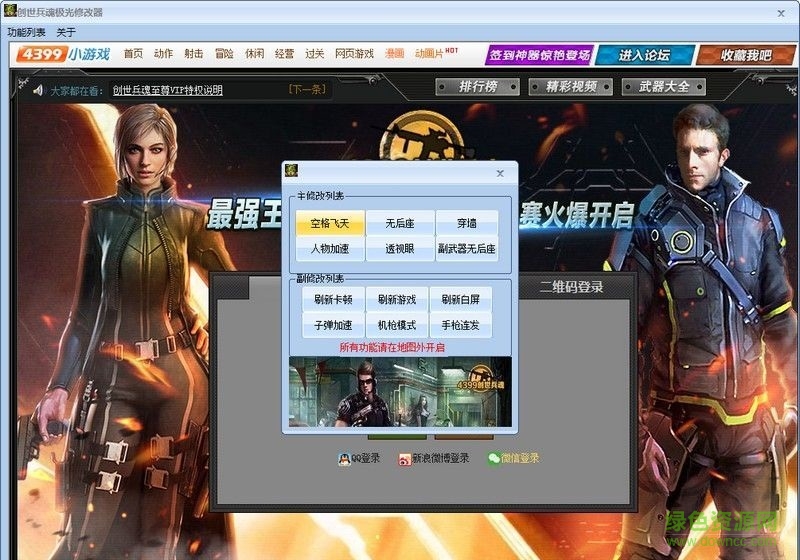Click the 刷新游戏 button
This screenshot has height=560, width=800.
pyautogui.click(x=397, y=299)
